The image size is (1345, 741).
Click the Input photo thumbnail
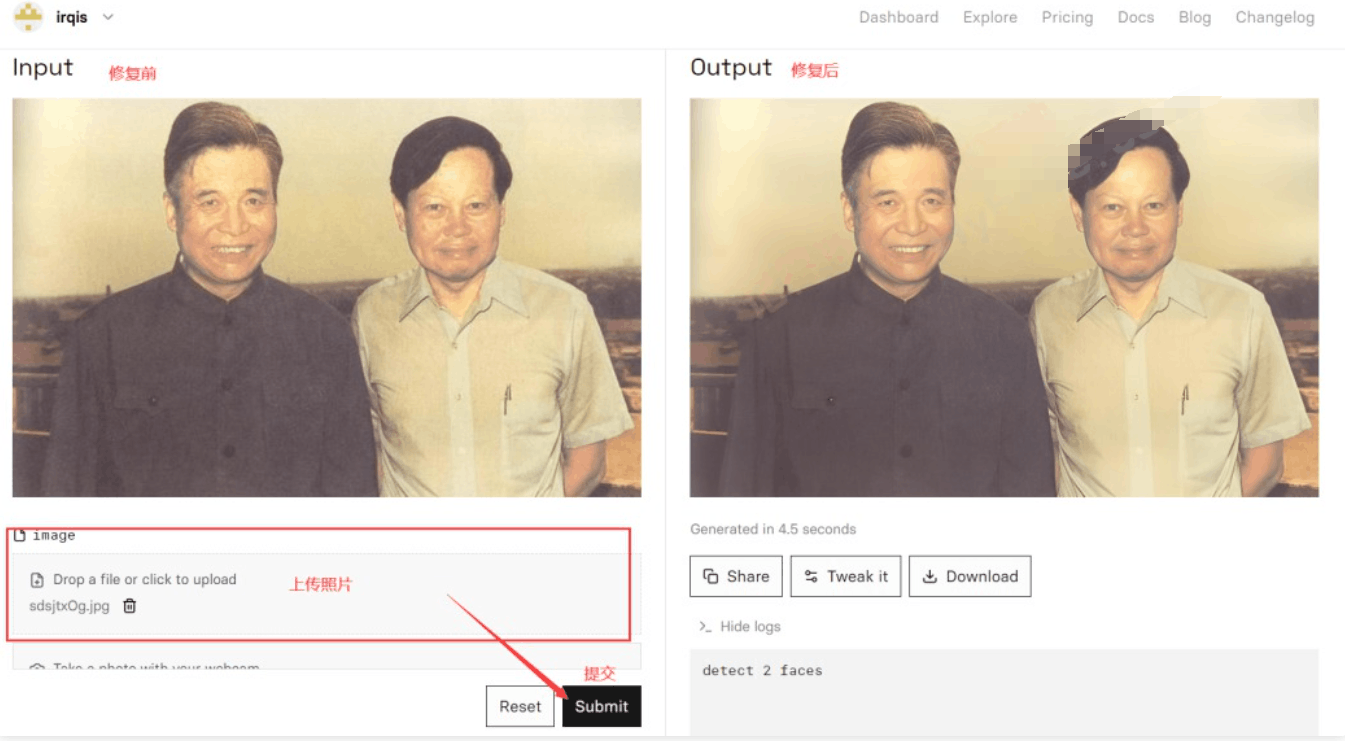(x=327, y=297)
